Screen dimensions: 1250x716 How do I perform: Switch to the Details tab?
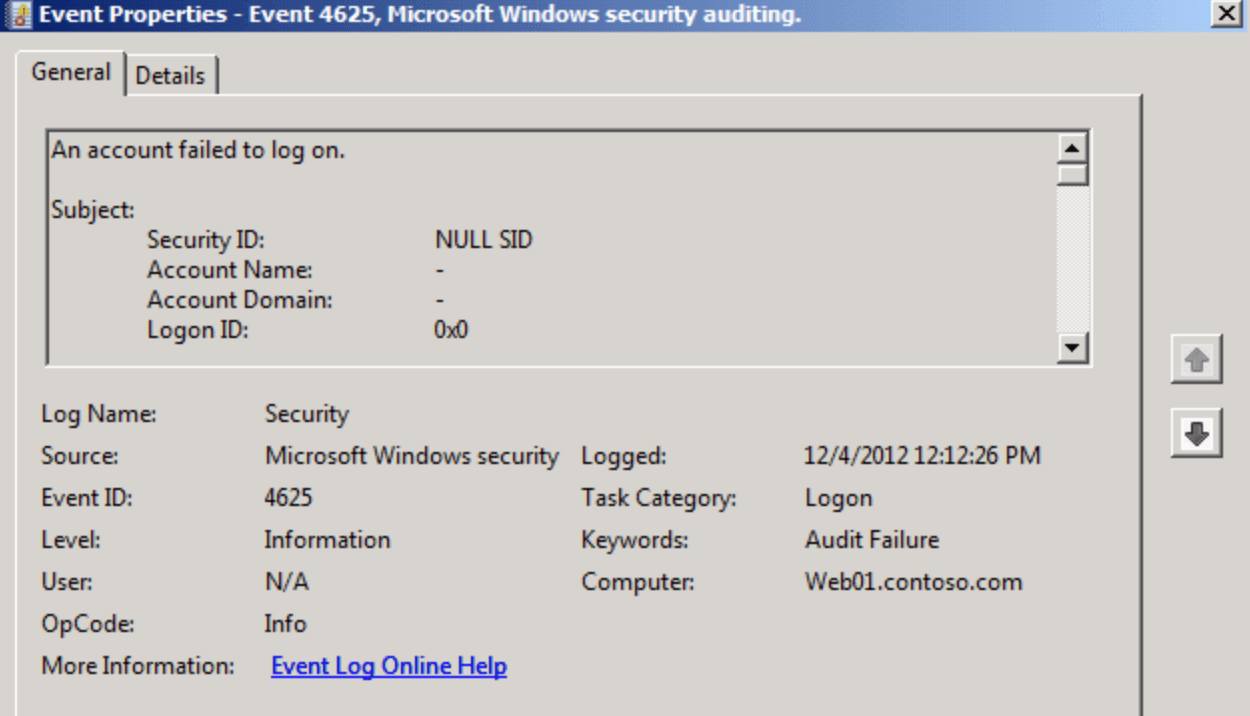(x=170, y=76)
